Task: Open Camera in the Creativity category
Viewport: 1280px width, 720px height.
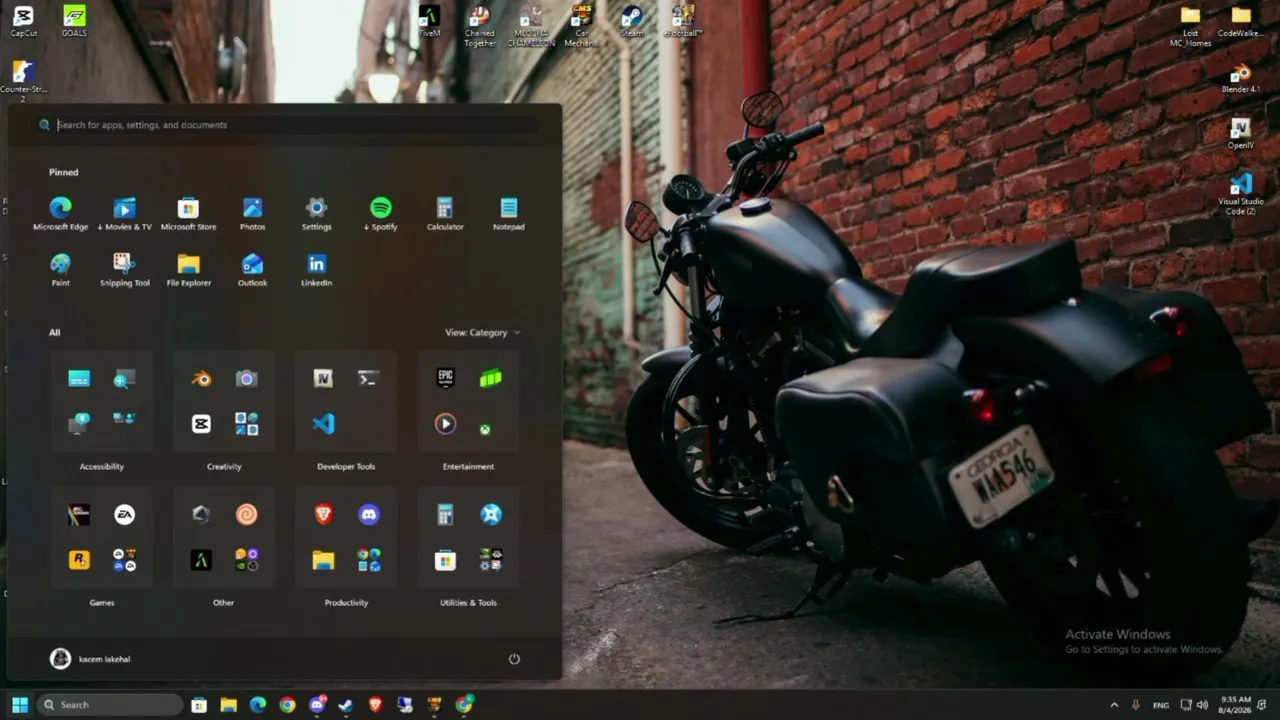Action: pyautogui.click(x=247, y=378)
